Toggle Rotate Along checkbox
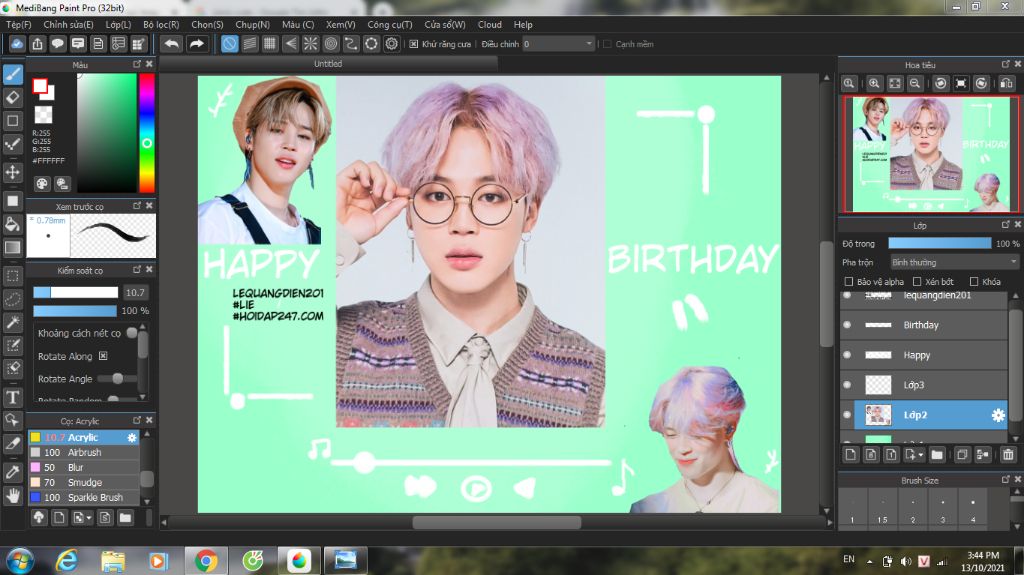 [x=103, y=356]
